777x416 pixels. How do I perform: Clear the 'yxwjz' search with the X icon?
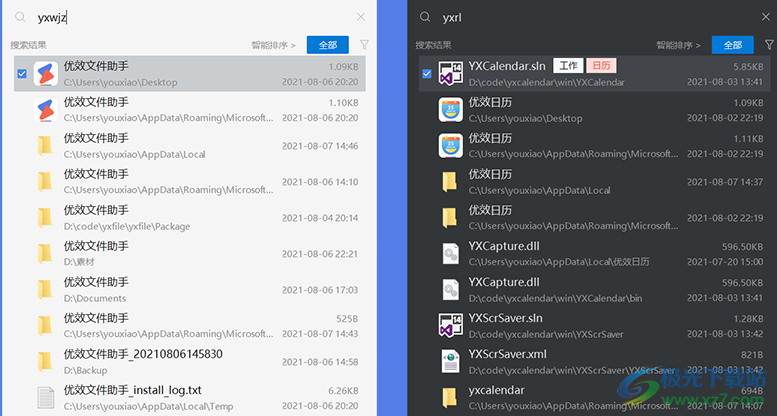[361, 17]
